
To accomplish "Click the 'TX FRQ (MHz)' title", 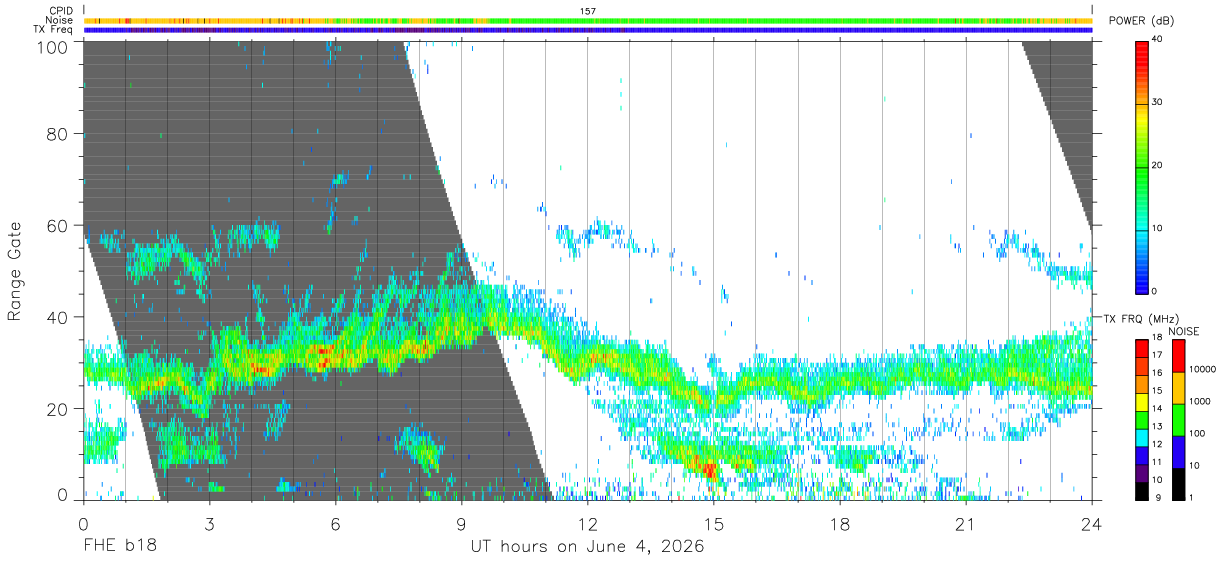I will tap(1140, 319).
